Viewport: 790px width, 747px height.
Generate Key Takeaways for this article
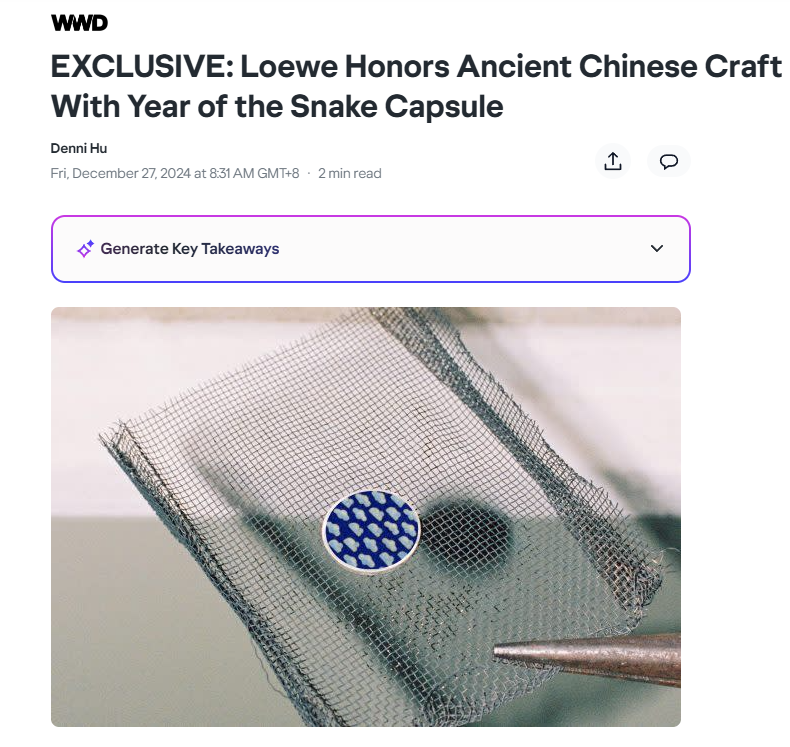coord(189,249)
